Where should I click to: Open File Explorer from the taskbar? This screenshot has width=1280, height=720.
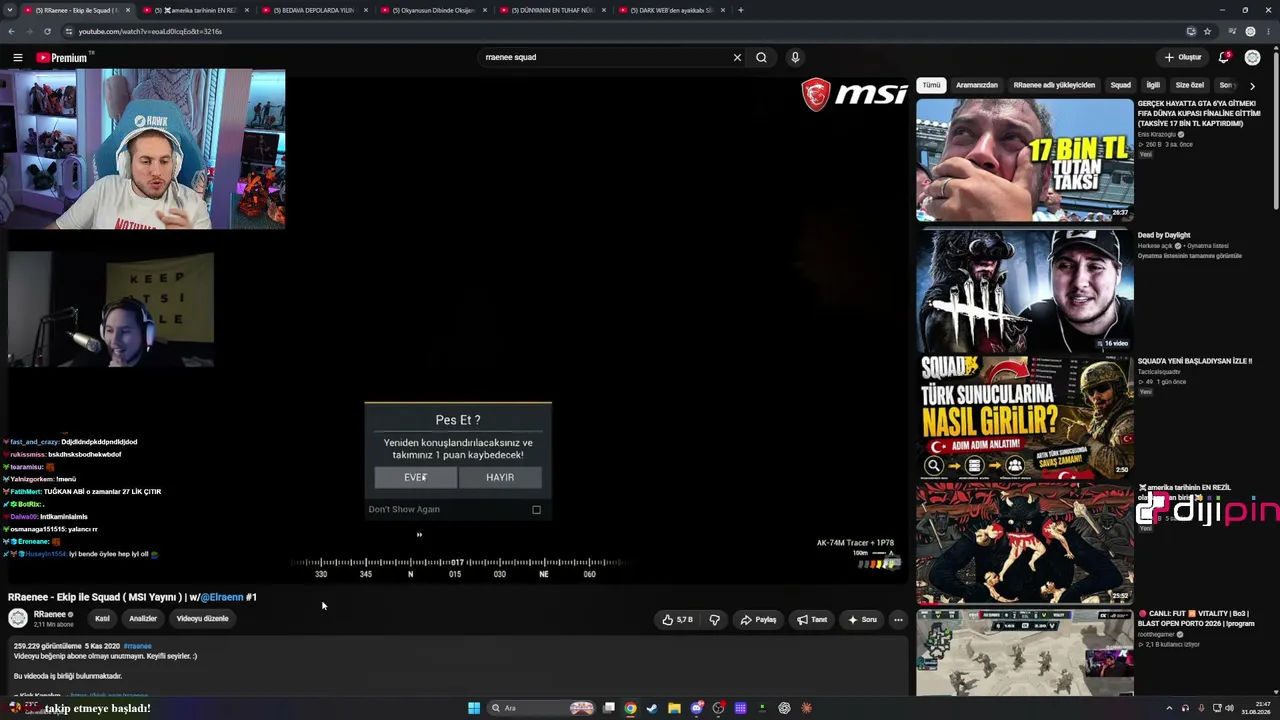pyautogui.click(x=674, y=708)
